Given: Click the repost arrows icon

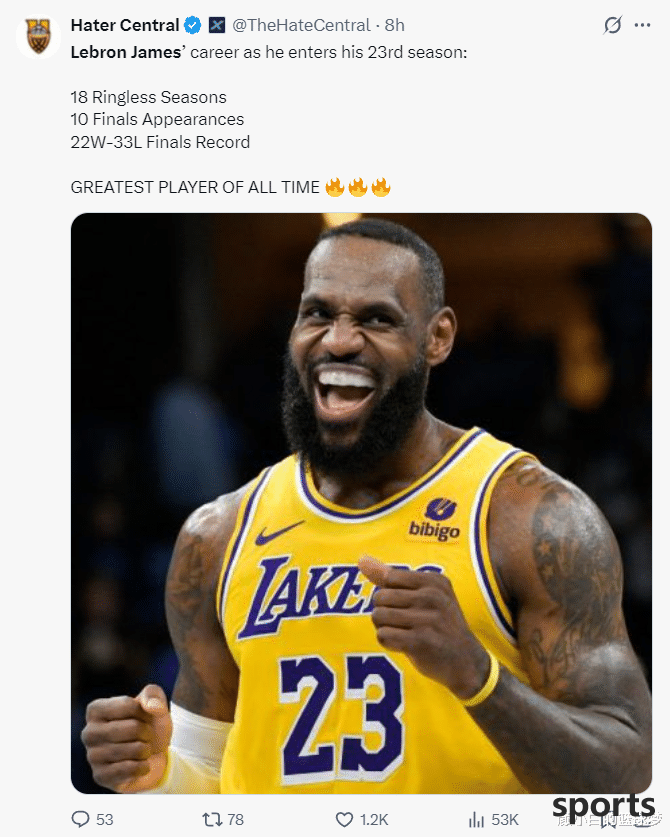Looking at the screenshot, I should coord(212,819).
